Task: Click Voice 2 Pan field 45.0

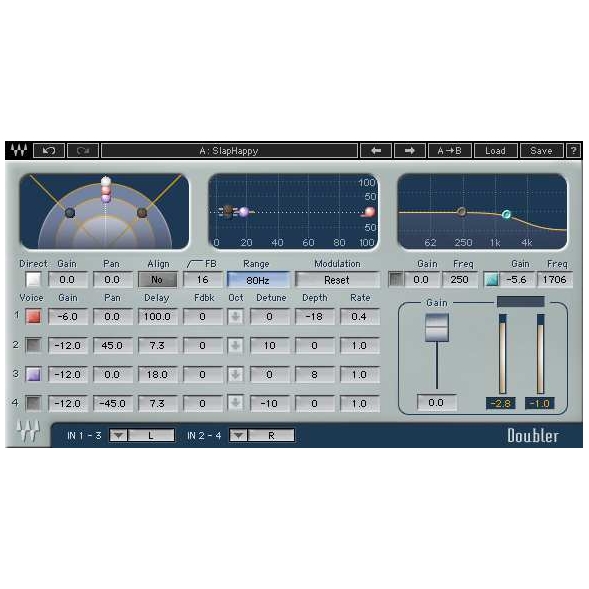Action: point(112,346)
